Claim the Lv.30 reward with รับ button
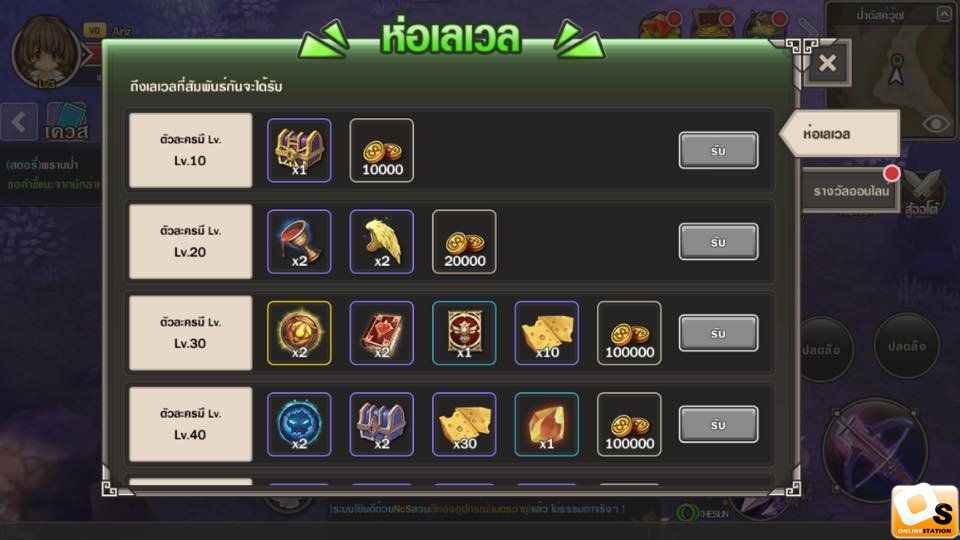 click(x=718, y=333)
